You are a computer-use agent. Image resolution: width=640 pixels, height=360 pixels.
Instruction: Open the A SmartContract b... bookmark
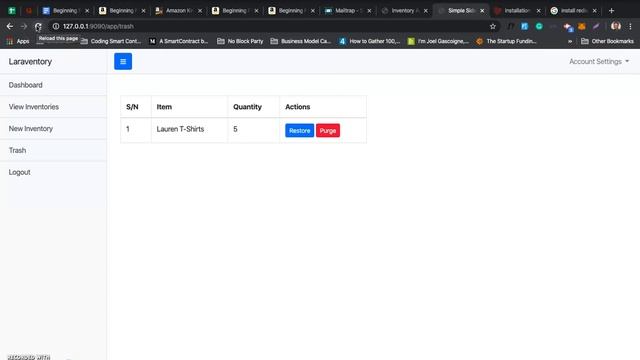point(178,41)
